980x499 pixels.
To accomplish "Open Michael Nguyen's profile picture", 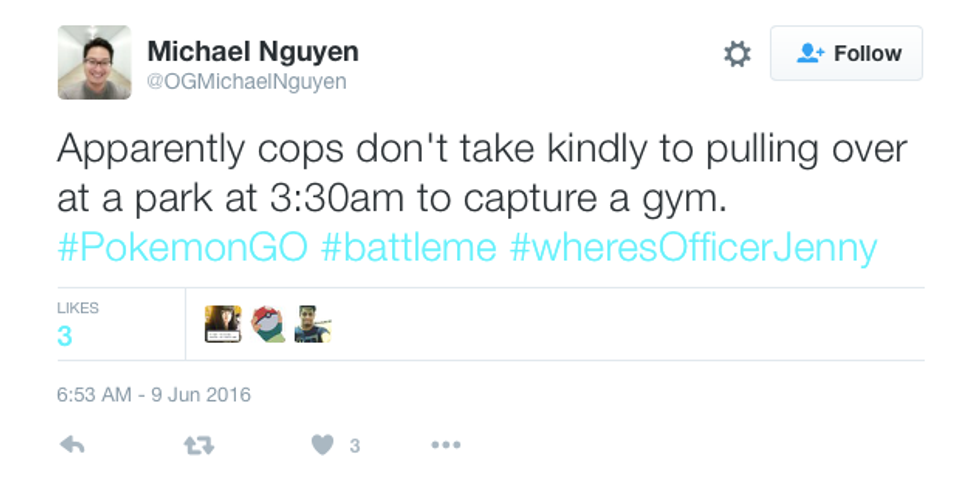I will [x=94, y=62].
